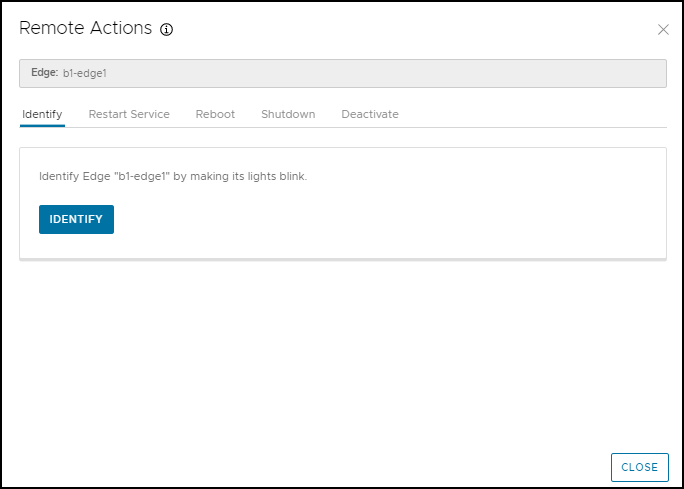
Task: Click the bottom border of the Identify panel
Action: click(x=342, y=259)
